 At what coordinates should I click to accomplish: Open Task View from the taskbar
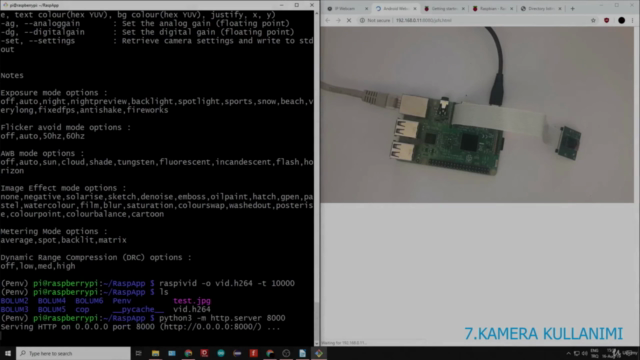tap(139, 353)
